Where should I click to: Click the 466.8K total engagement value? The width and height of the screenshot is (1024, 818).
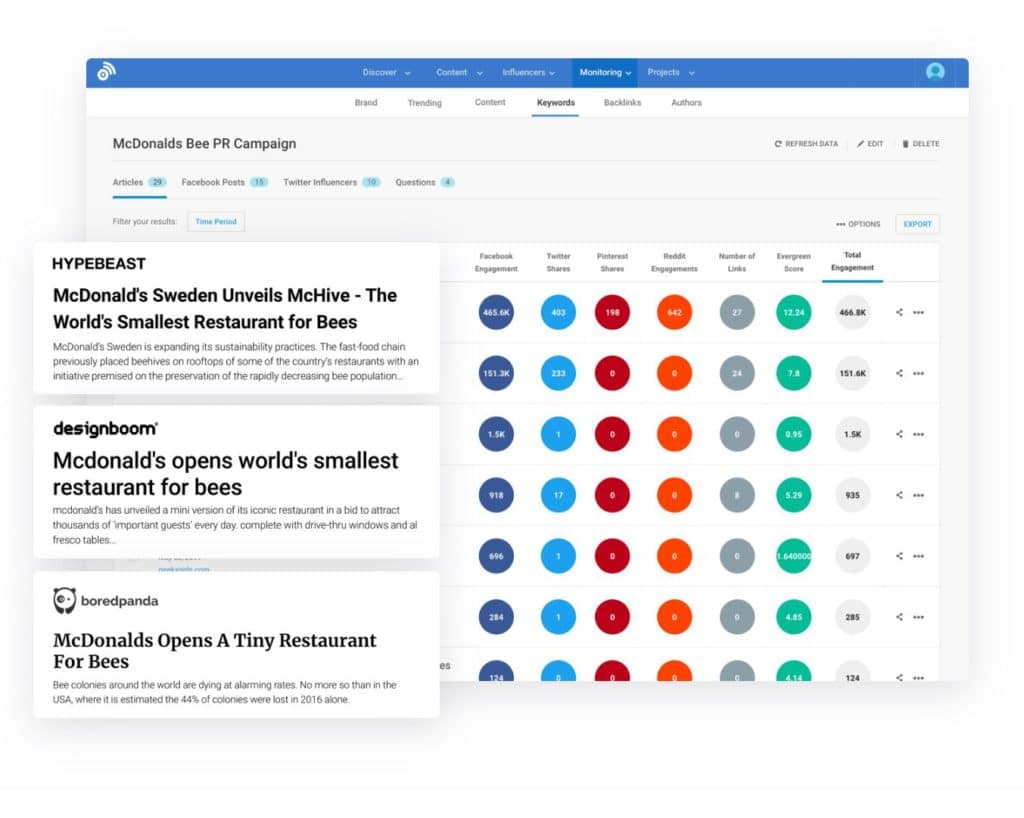852,312
